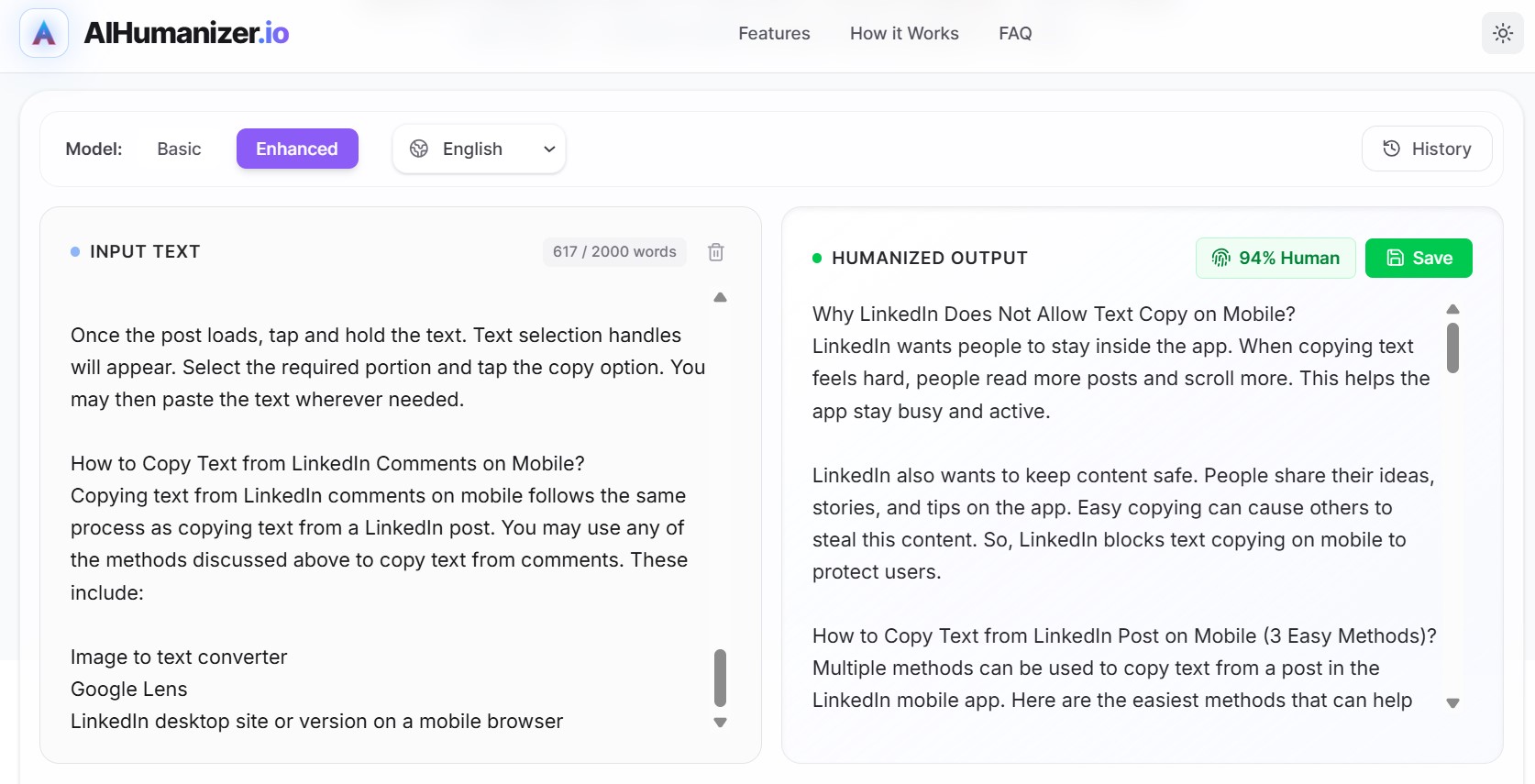Screen dimensions: 1535x784
Task: Click the AIHumanizer logo icon
Action: (44, 33)
